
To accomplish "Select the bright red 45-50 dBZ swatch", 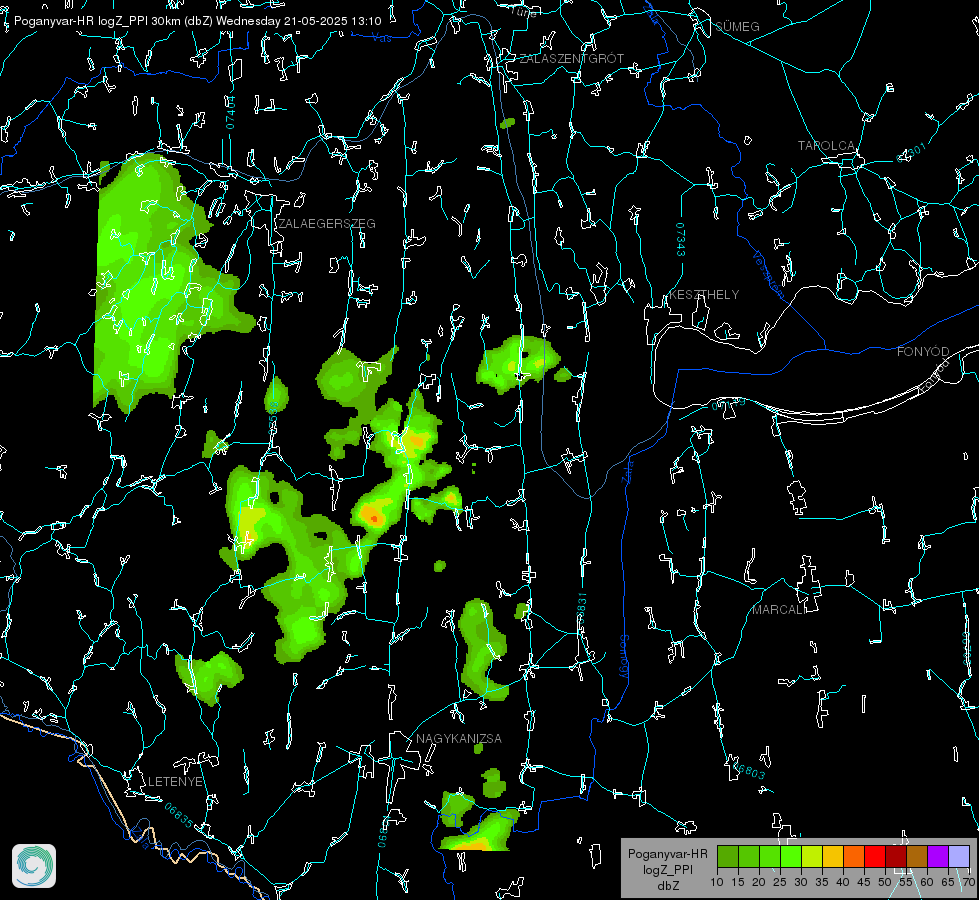I will (x=875, y=856).
